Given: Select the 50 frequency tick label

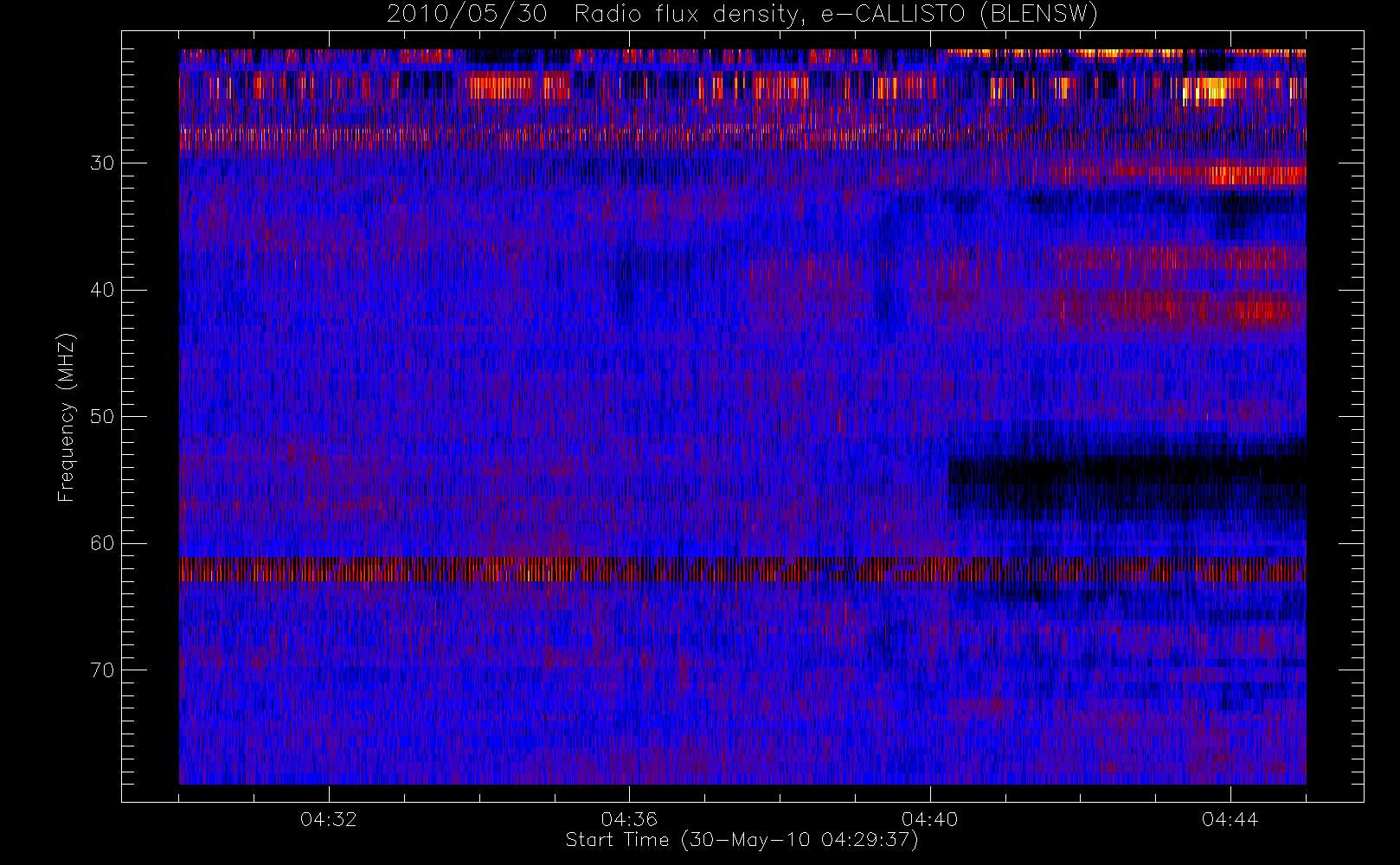Looking at the screenshot, I should [x=102, y=416].
